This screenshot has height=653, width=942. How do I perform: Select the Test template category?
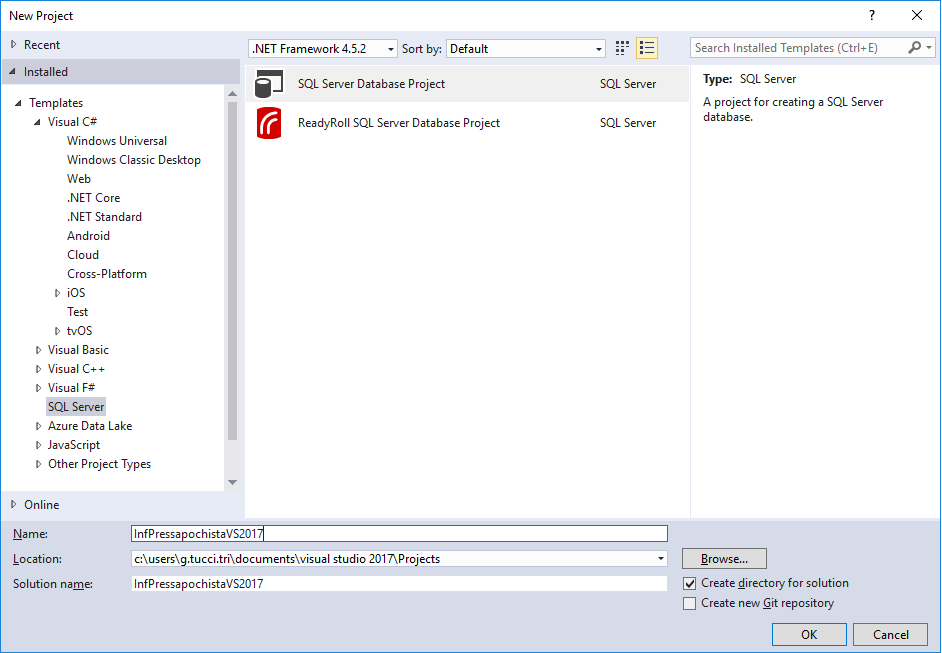[77, 312]
